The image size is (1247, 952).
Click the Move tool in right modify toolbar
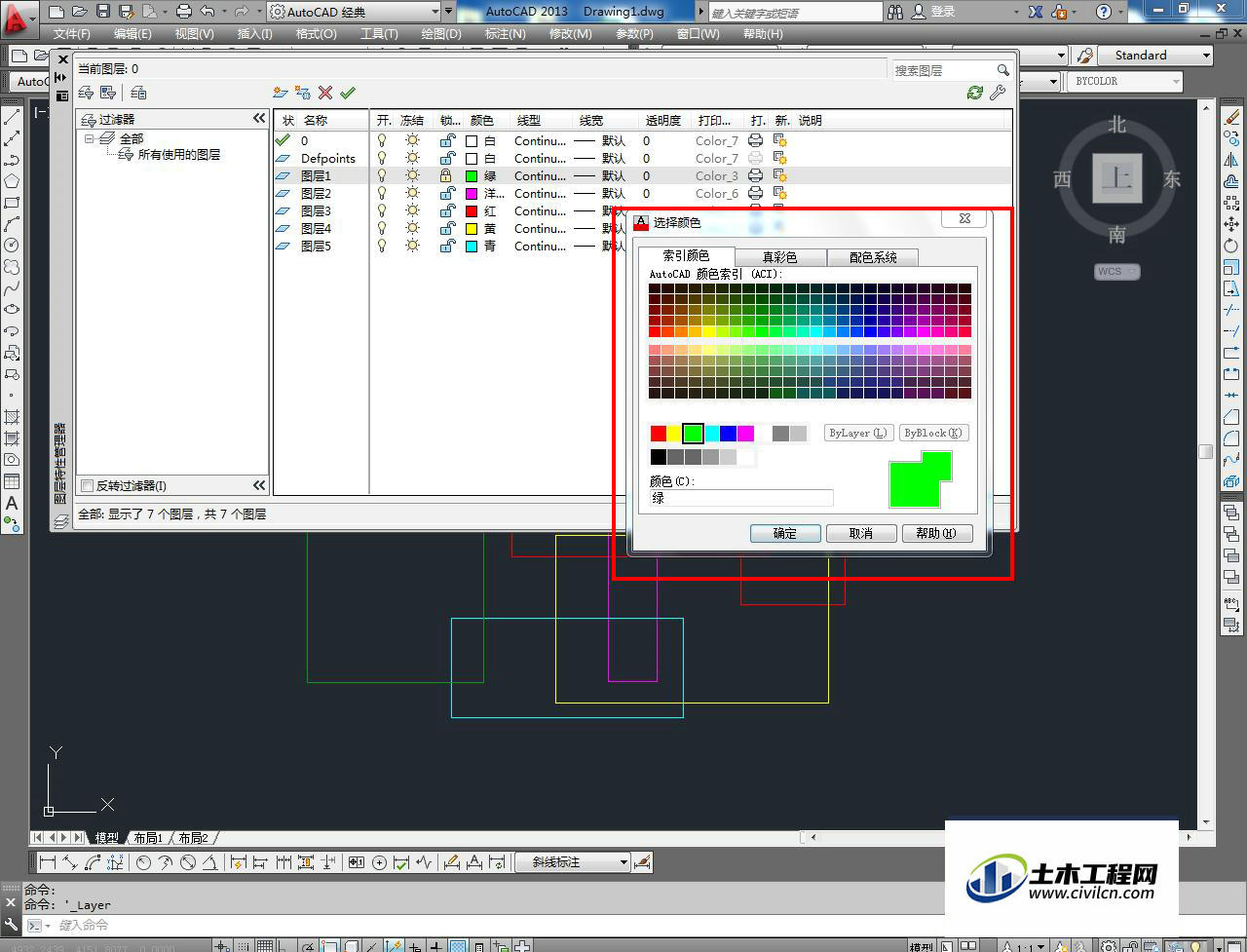tap(1231, 225)
